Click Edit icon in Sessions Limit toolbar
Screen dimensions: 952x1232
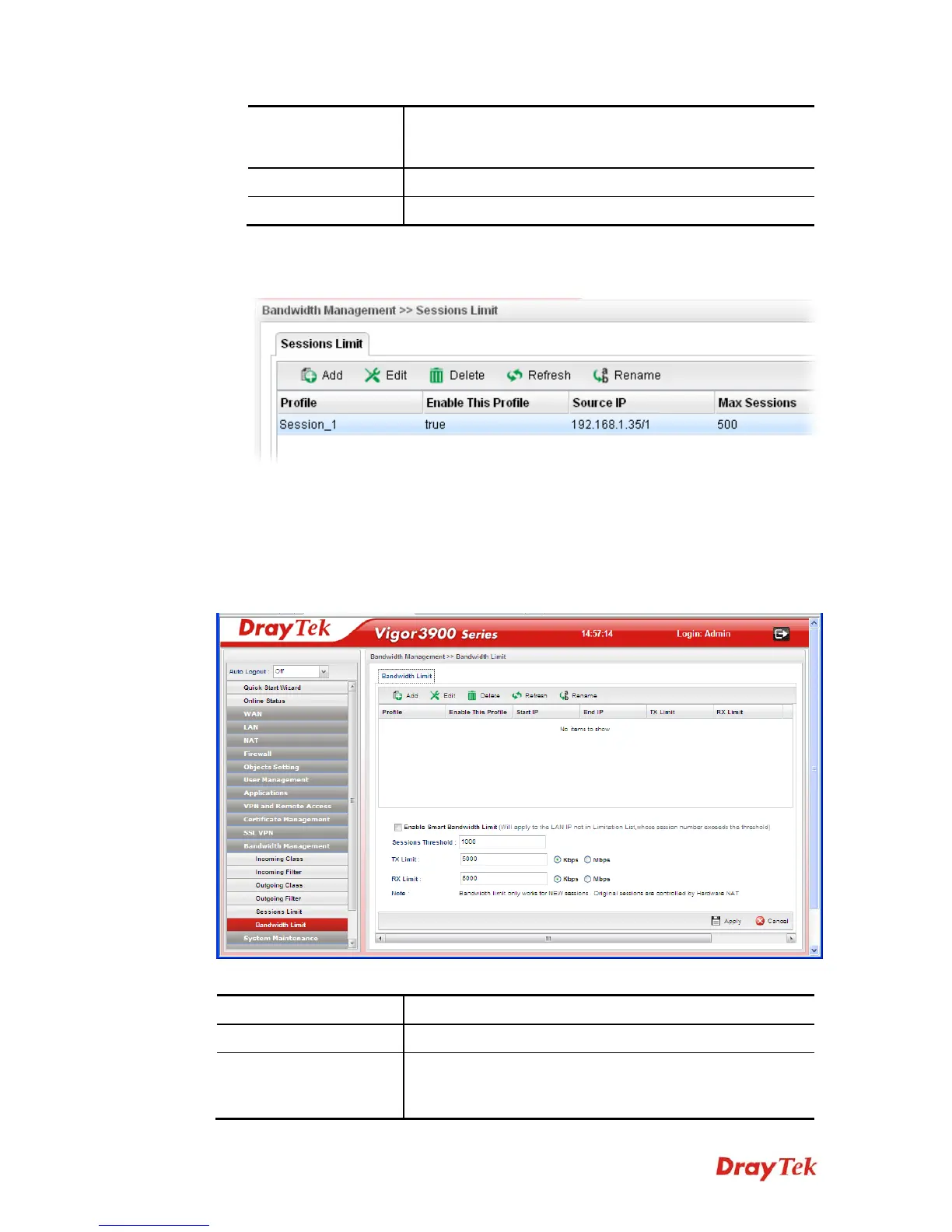pyautogui.click(x=373, y=375)
